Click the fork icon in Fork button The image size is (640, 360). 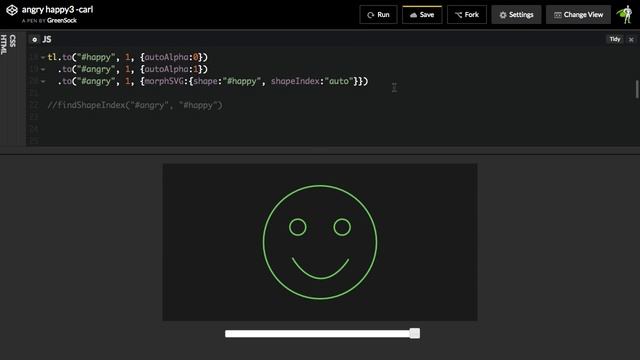[459, 15]
